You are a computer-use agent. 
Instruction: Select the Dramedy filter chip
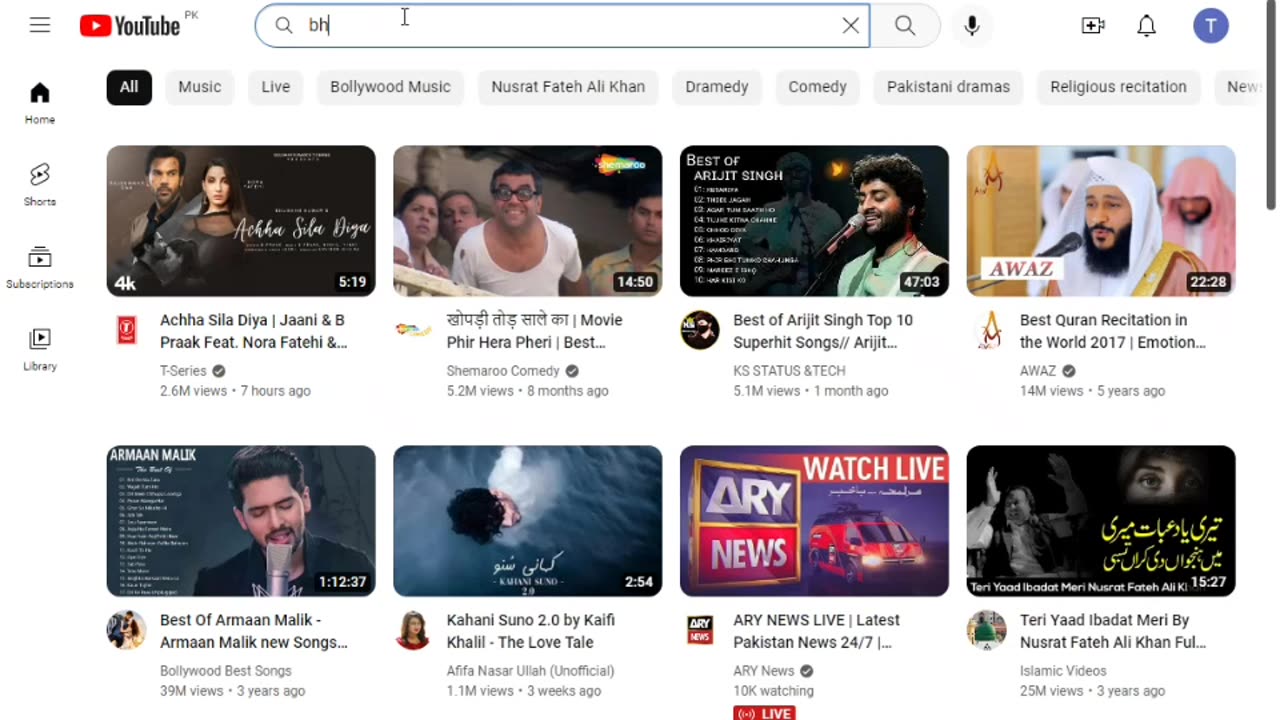click(717, 87)
